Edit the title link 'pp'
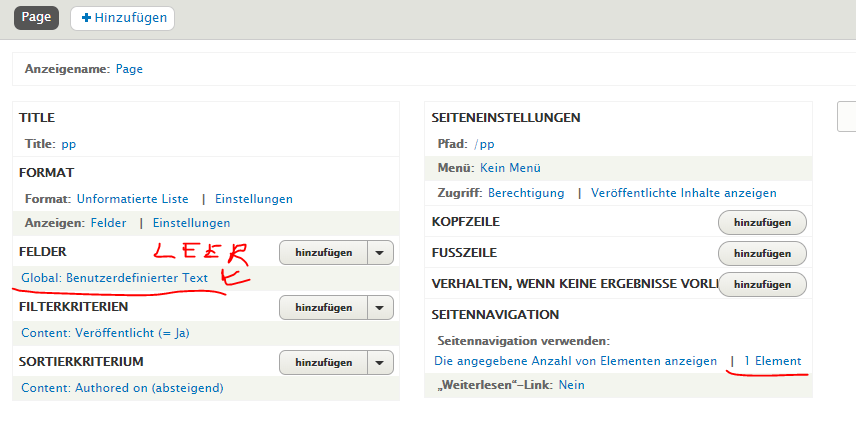856x426 pixels. (x=69, y=144)
